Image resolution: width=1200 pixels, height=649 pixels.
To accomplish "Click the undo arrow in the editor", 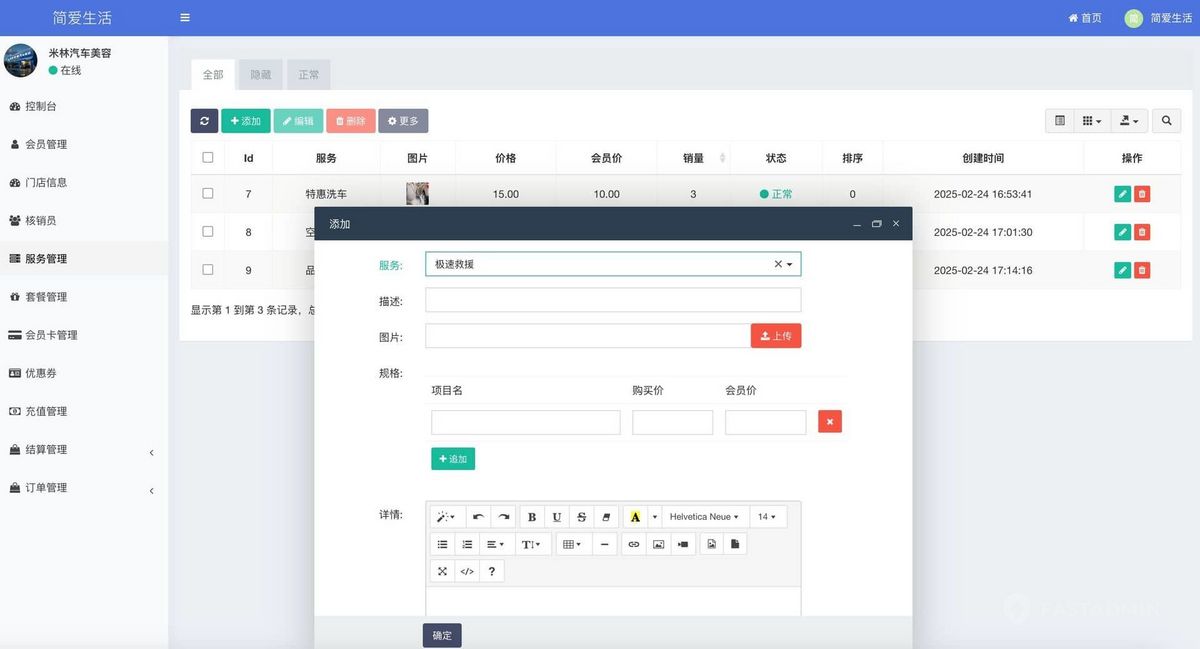I will click(x=479, y=516).
